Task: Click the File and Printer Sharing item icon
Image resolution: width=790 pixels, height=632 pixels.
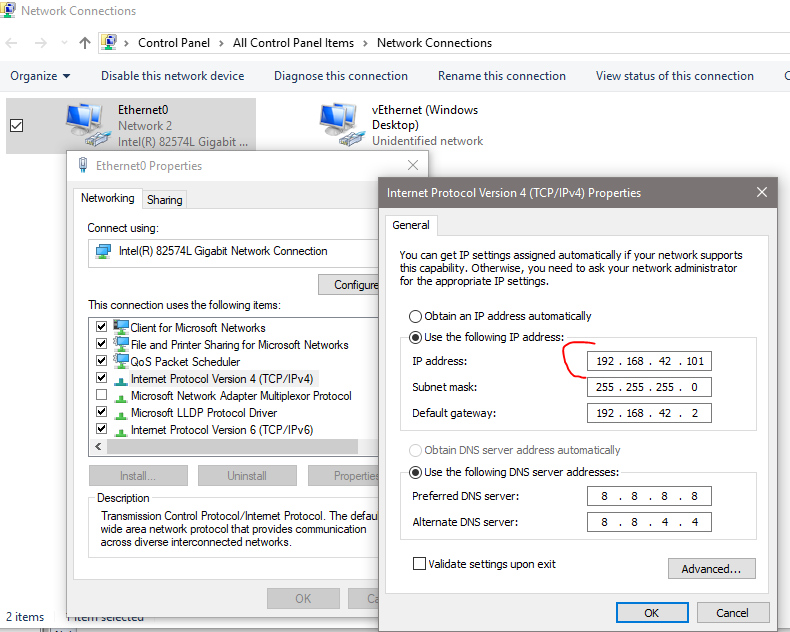Action: 121,344
